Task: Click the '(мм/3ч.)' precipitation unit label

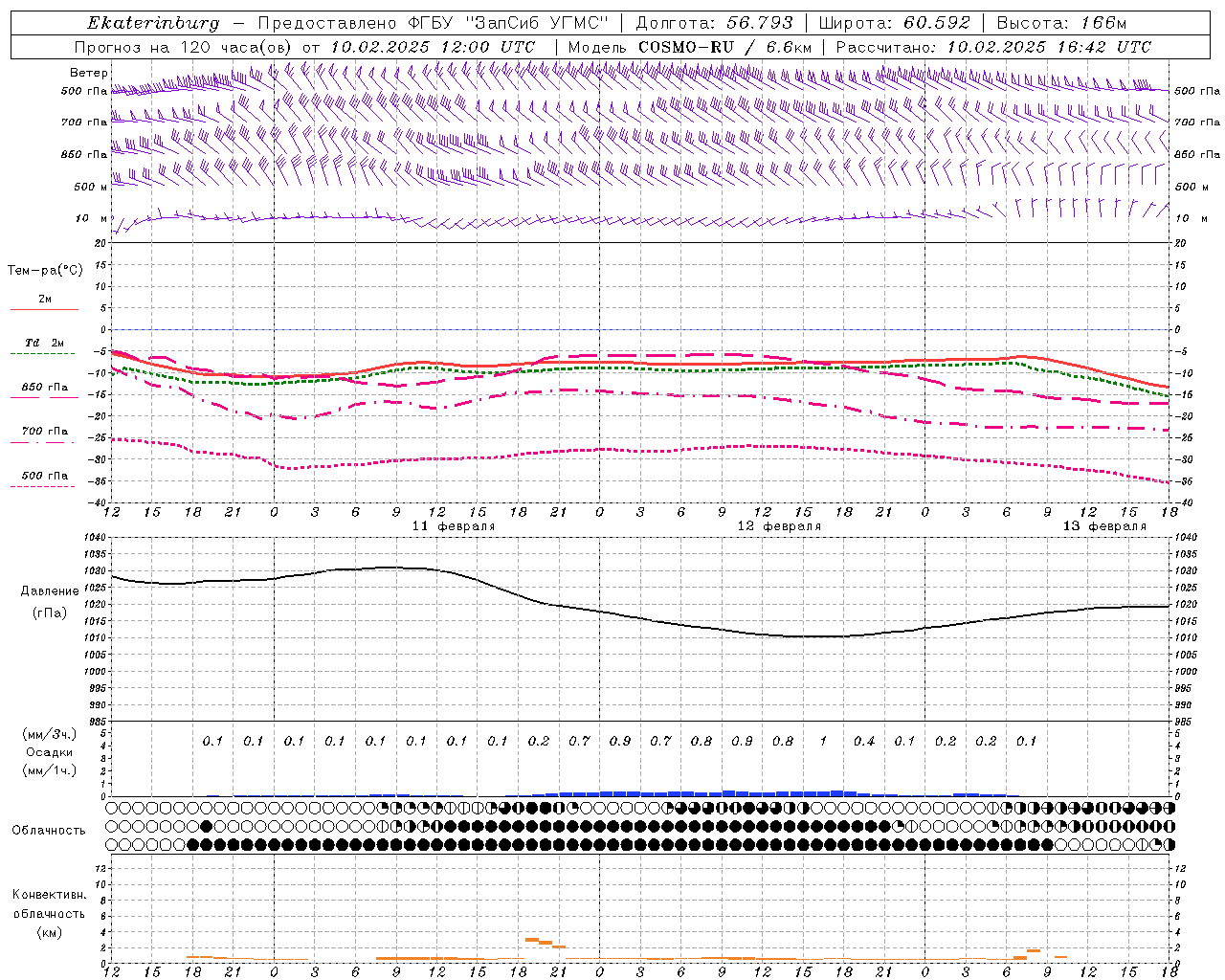Action: point(50,734)
